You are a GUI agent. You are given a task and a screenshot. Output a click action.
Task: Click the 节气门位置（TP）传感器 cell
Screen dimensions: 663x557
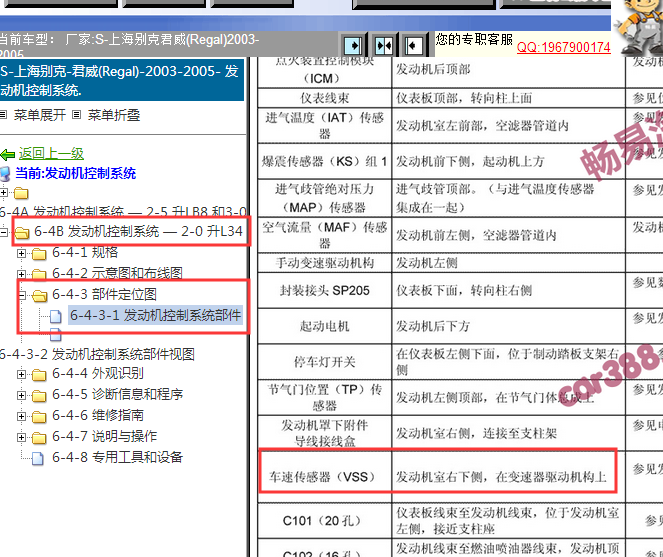pyautogui.click(x=324, y=397)
